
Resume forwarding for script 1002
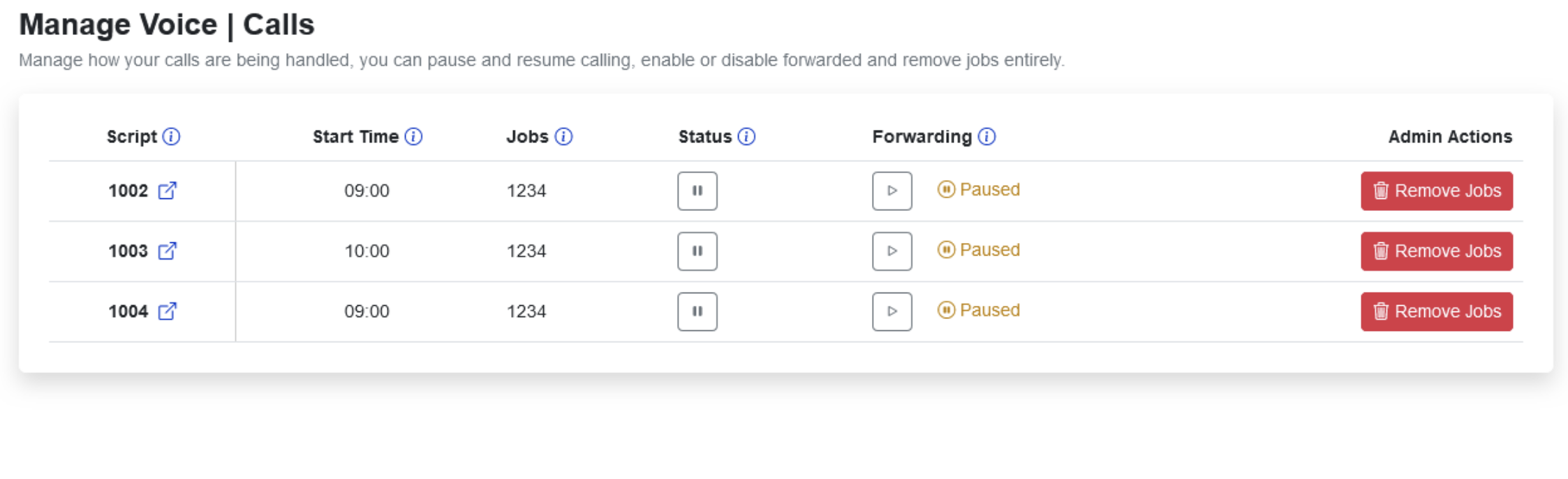(892, 190)
